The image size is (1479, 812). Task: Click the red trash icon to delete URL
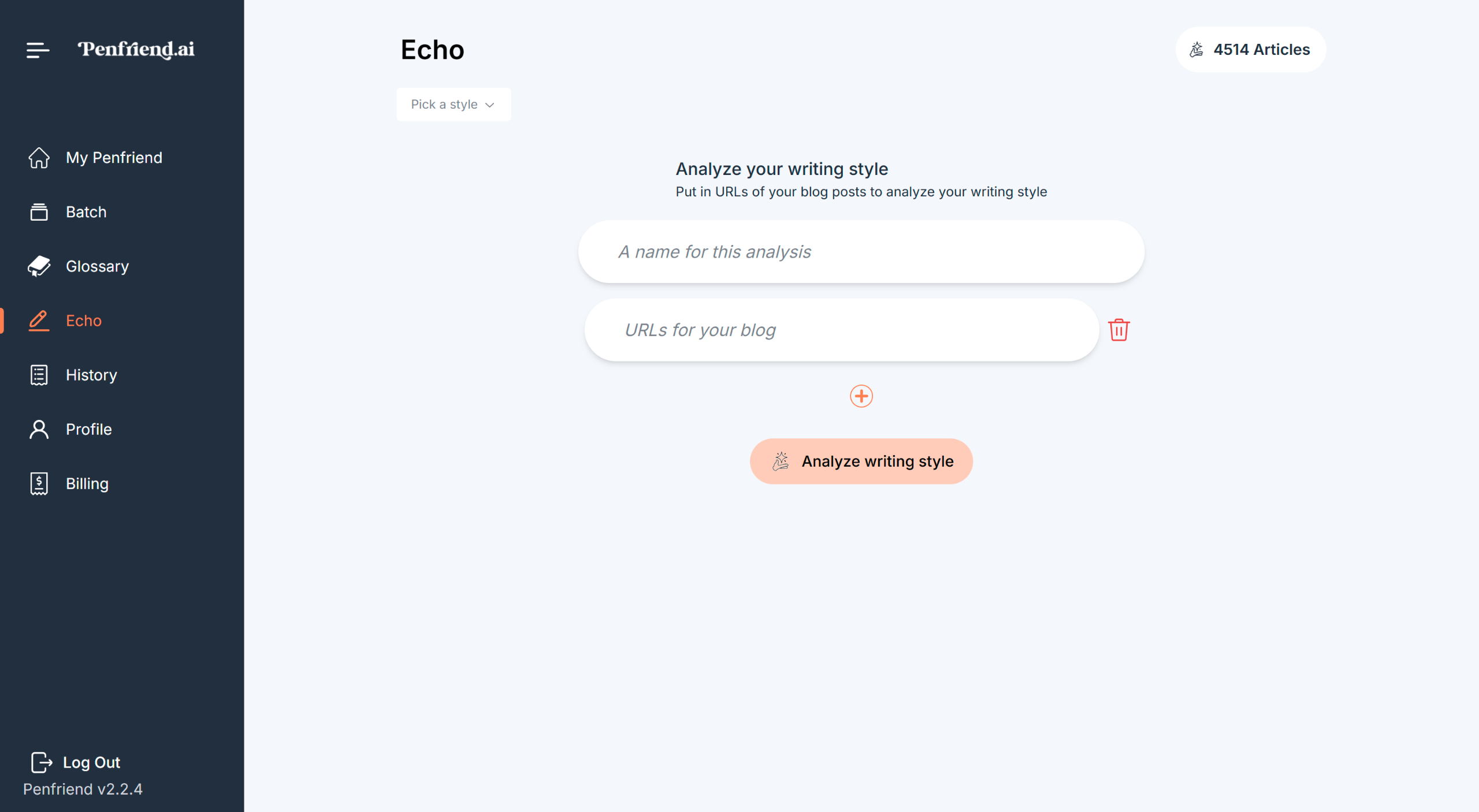[x=1118, y=330]
